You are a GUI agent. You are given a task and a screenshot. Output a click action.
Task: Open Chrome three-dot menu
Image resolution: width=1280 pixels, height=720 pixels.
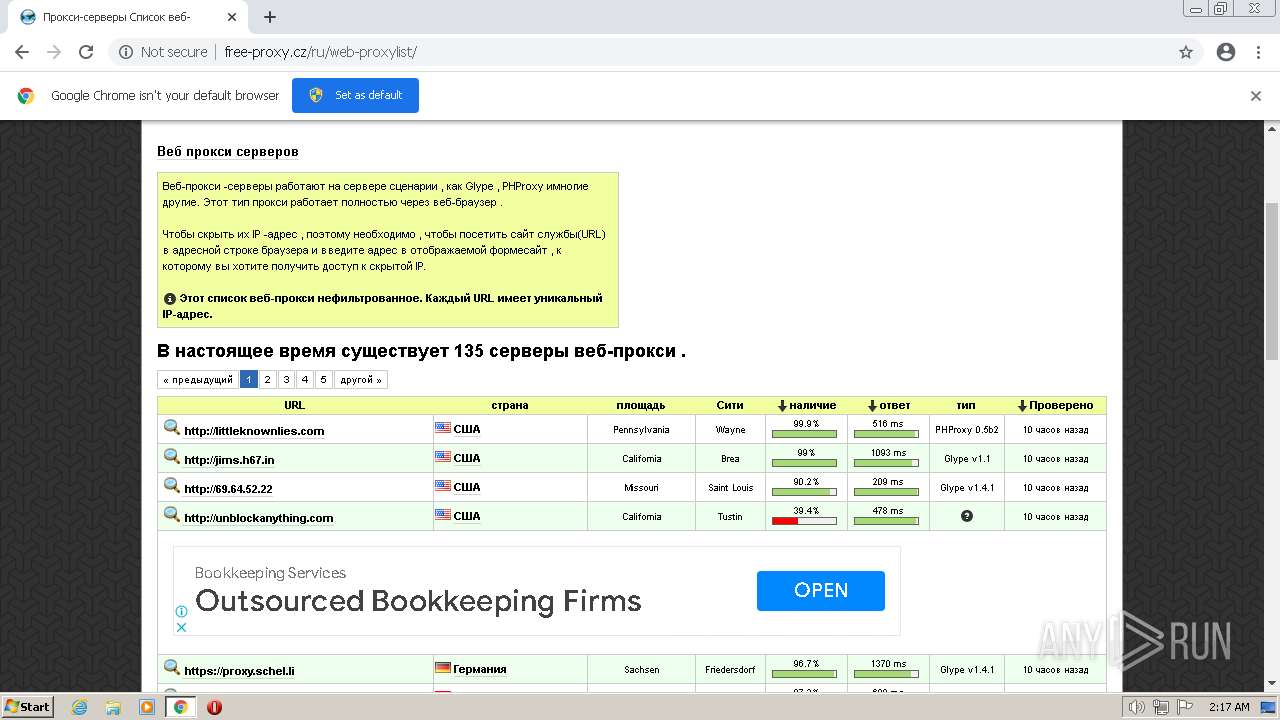[1258, 52]
